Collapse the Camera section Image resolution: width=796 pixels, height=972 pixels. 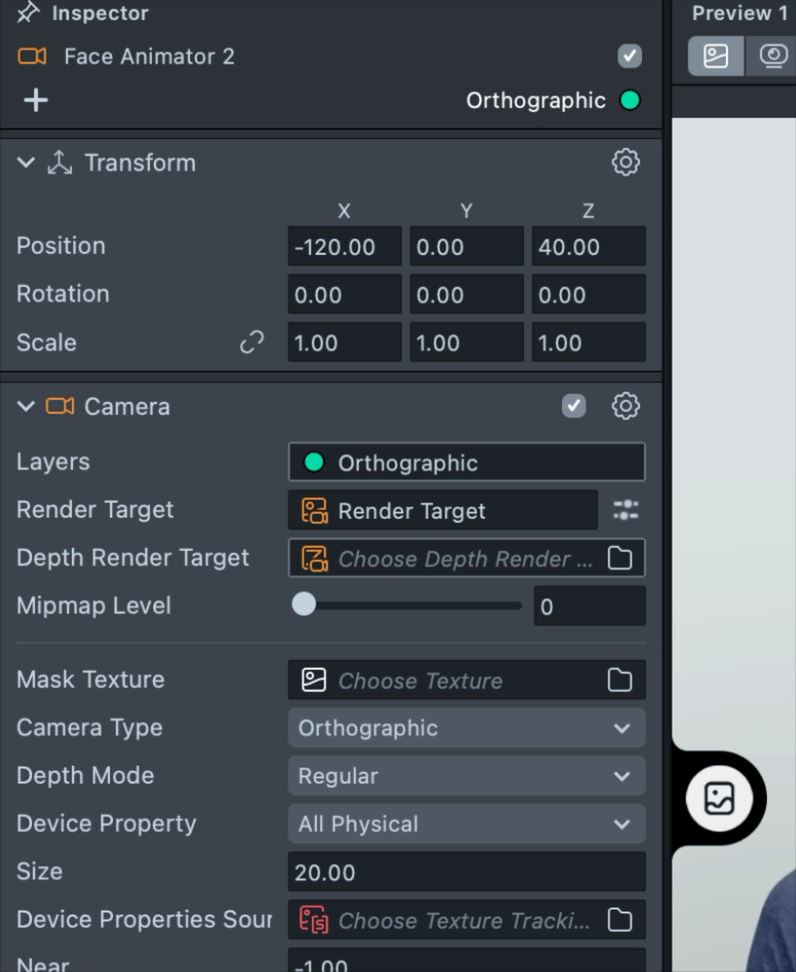click(26, 407)
